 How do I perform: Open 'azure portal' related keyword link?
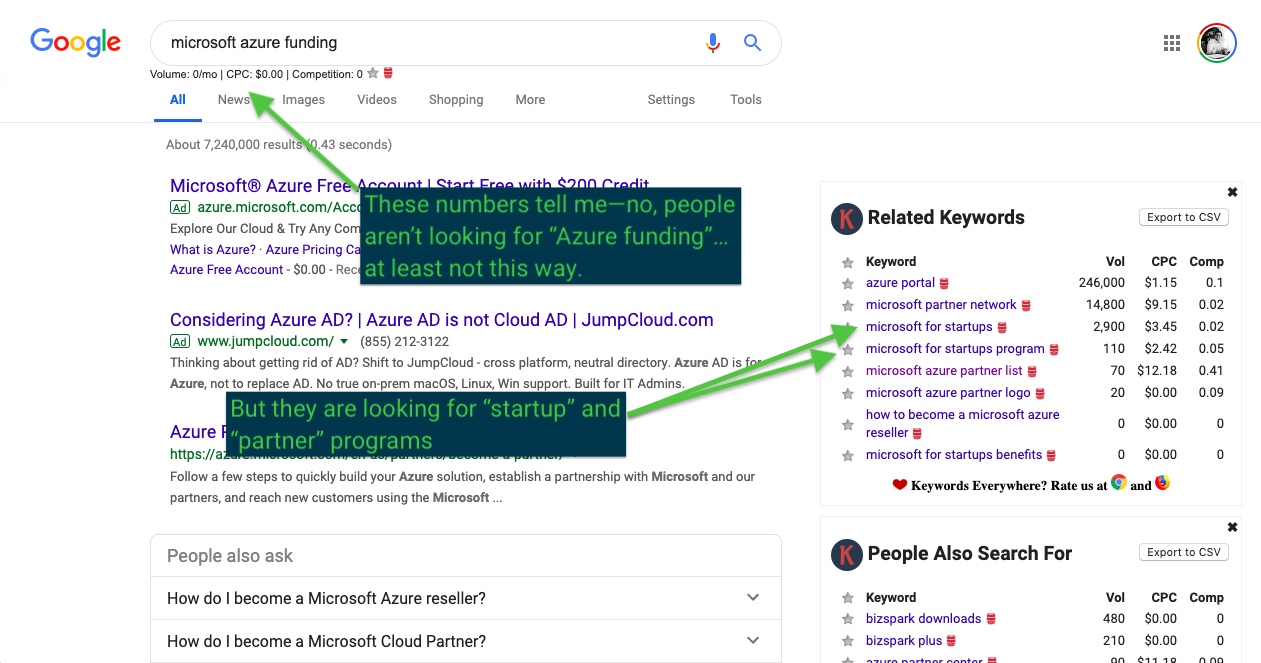[x=900, y=283]
